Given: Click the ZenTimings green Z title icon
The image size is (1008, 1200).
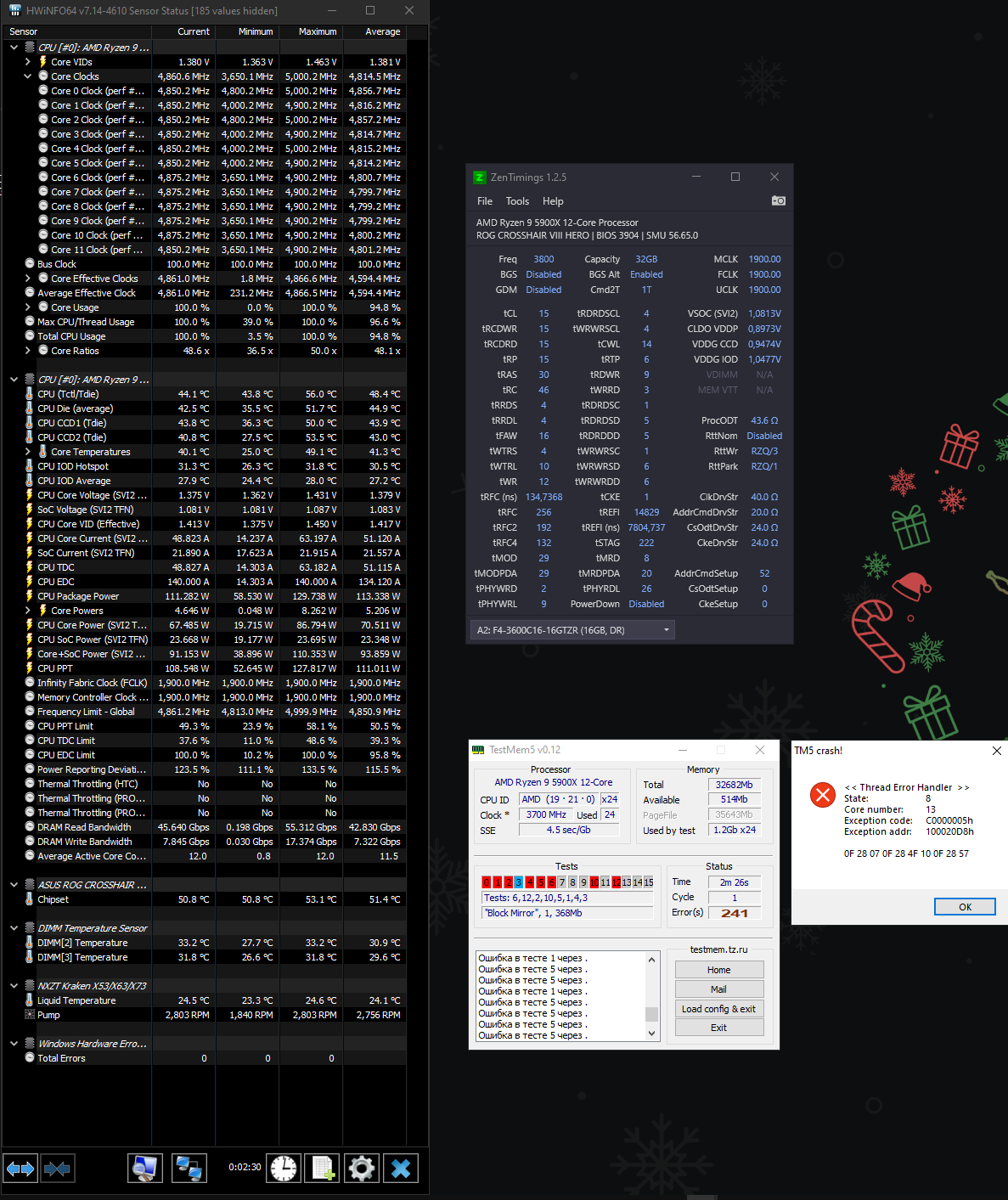Looking at the screenshot, I should (479, 177).
